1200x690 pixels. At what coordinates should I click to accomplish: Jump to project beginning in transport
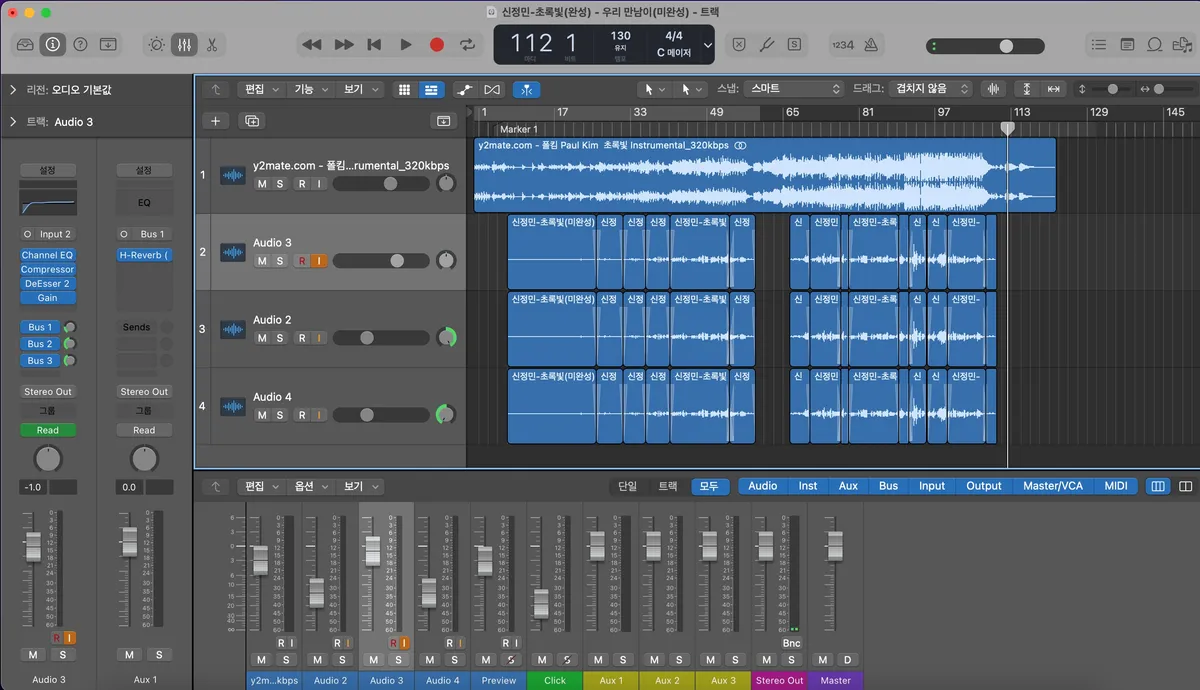point(374,44)
